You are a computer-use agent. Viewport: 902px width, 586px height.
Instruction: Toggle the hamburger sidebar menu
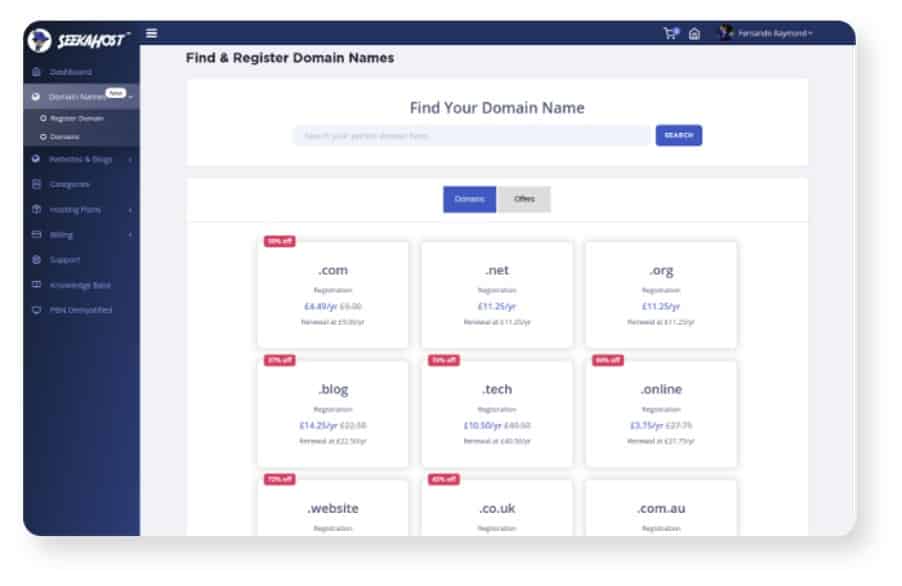point(151,33)
